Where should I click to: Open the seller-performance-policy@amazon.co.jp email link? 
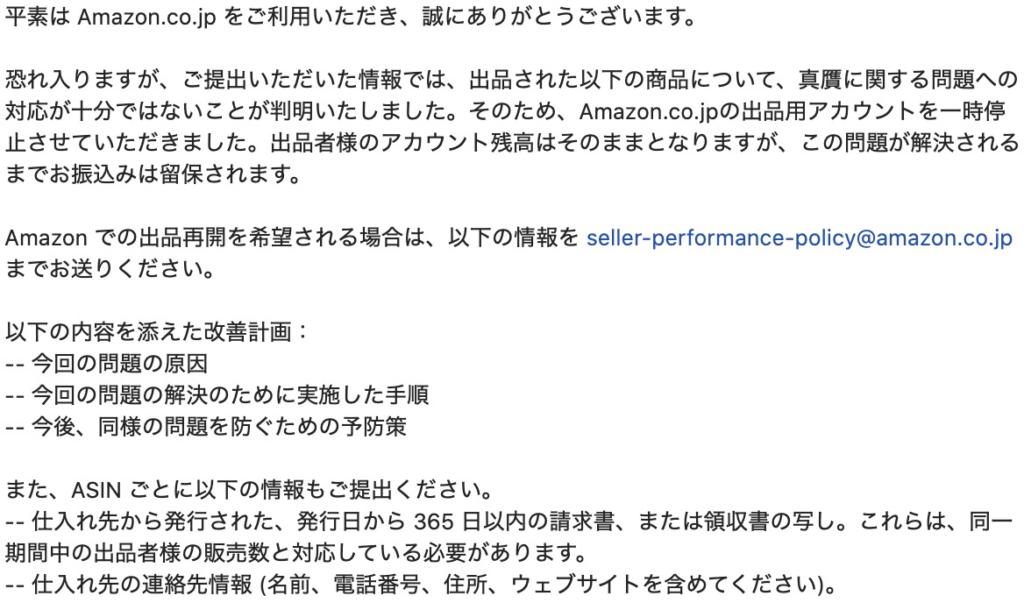pos(799,238)
